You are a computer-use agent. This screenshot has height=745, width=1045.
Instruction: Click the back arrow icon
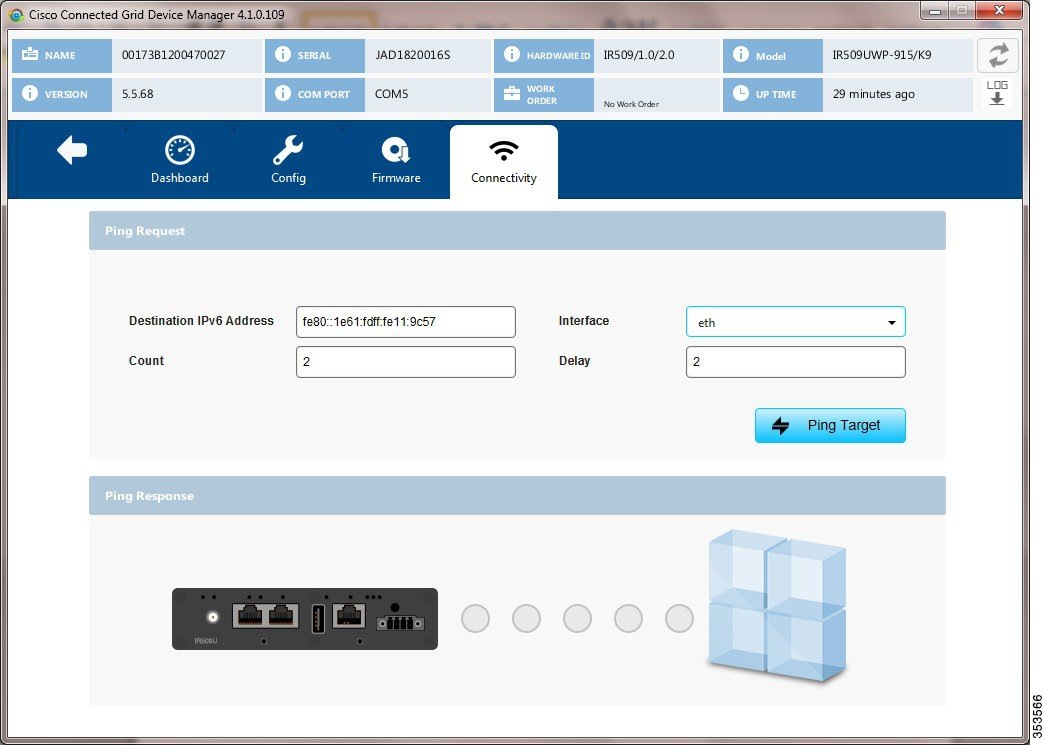(72, 150)
